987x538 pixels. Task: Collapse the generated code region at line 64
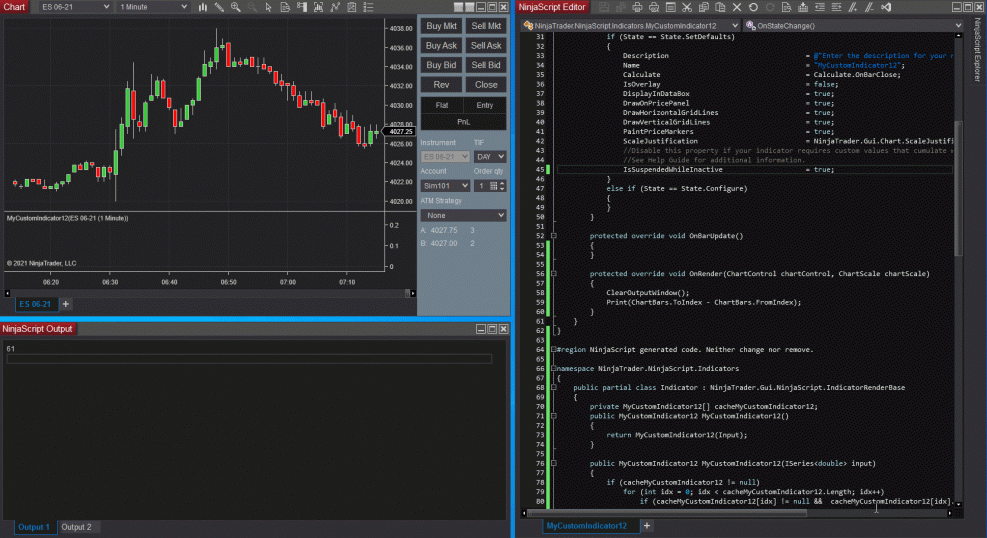click(x=556, y=349)
